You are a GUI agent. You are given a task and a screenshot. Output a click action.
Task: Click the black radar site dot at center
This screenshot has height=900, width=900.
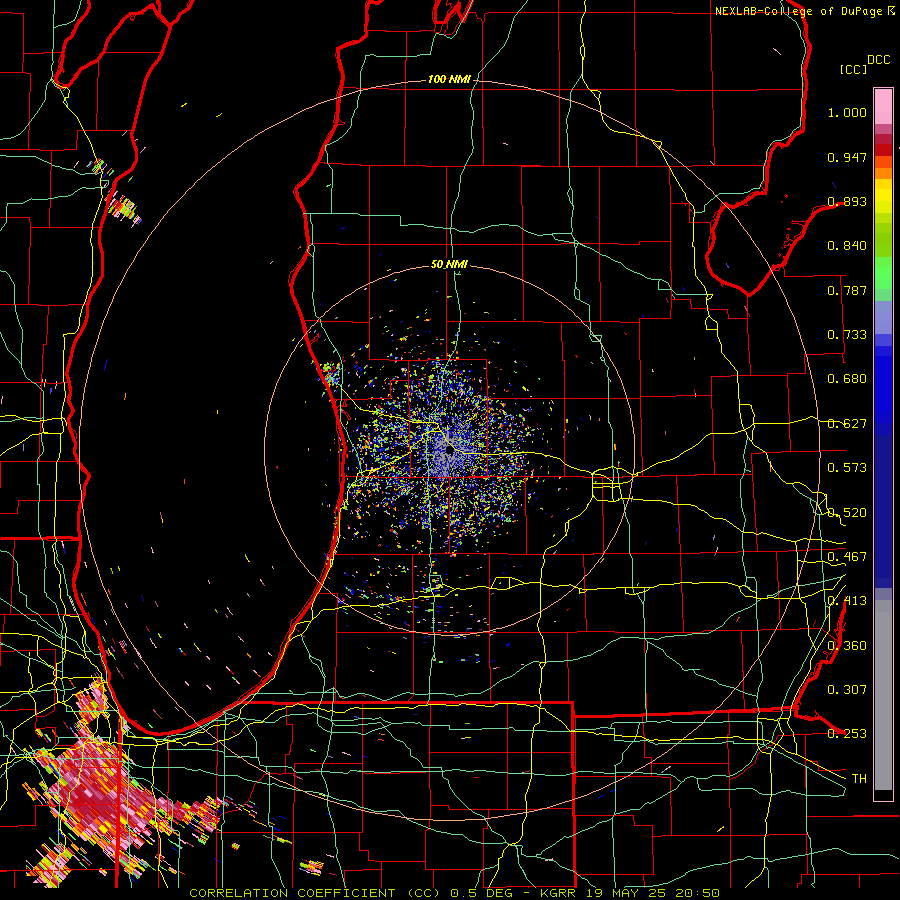pos(449,451)
